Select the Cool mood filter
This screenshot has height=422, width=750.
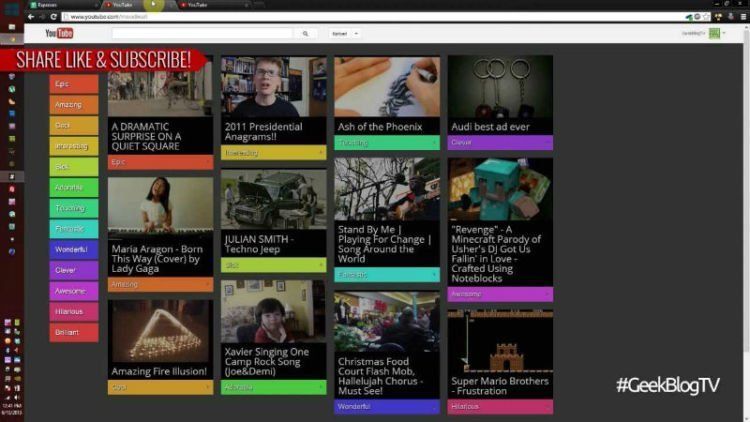click(74, 125)
